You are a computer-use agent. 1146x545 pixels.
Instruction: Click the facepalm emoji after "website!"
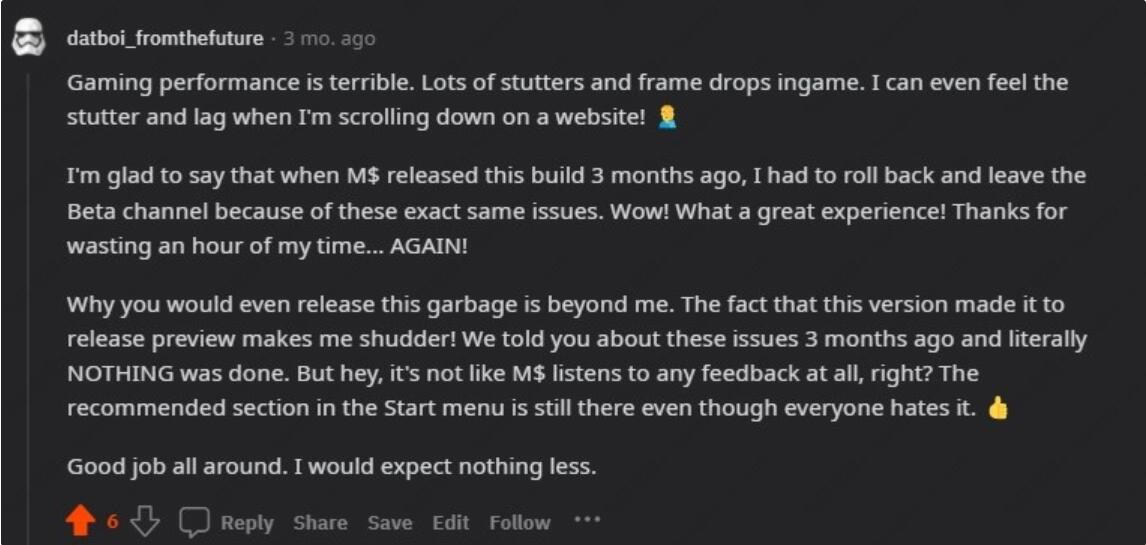click(x=666, y=118)
